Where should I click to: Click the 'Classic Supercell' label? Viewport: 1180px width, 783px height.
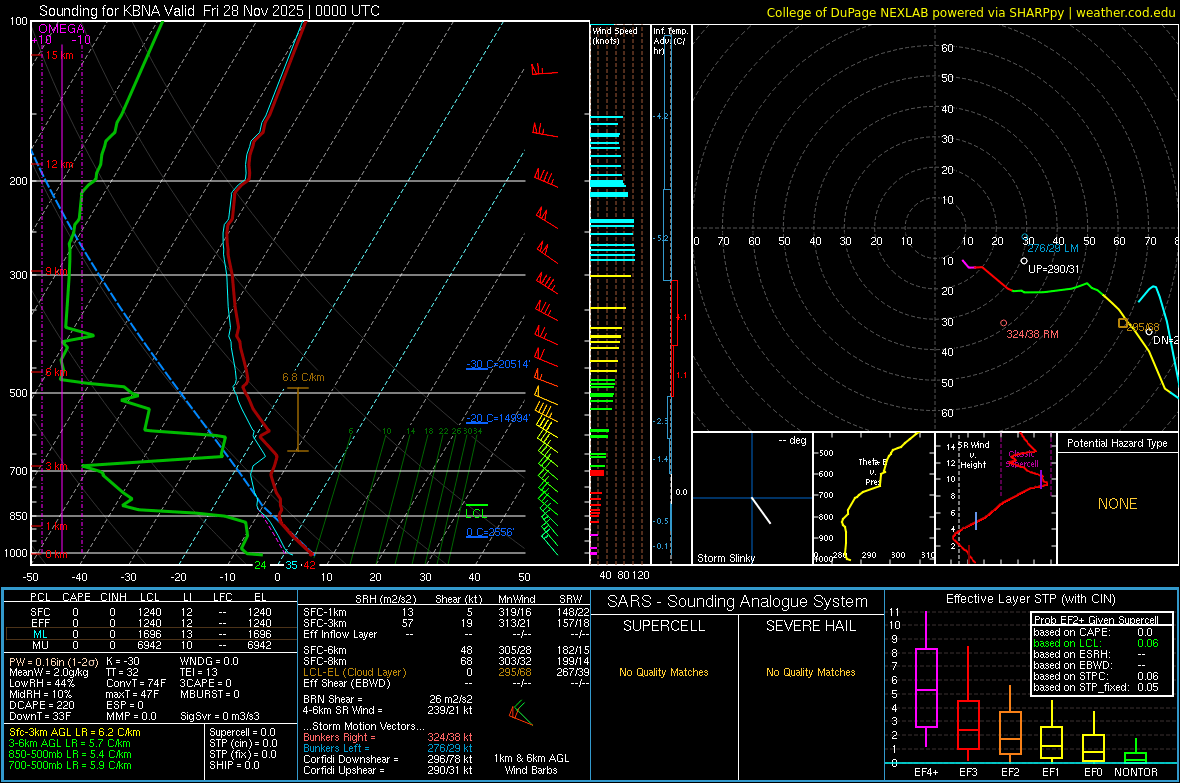coord(1022,459)
